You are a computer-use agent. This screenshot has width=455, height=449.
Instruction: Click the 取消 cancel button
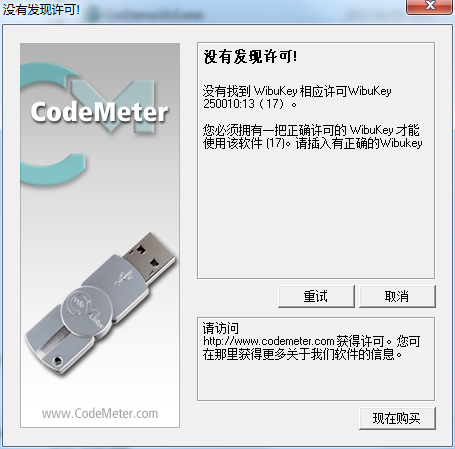[397, 296]
